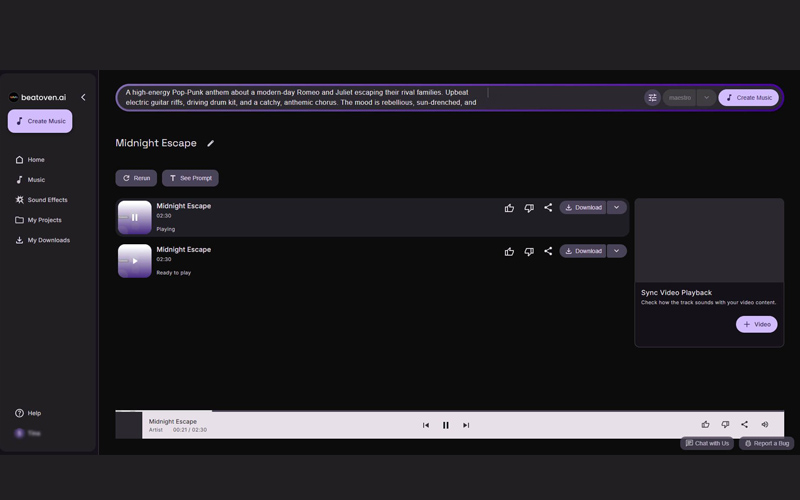Skip to next track in player bar
Viewport: 800px width, 500px height.
click(466, 425)
